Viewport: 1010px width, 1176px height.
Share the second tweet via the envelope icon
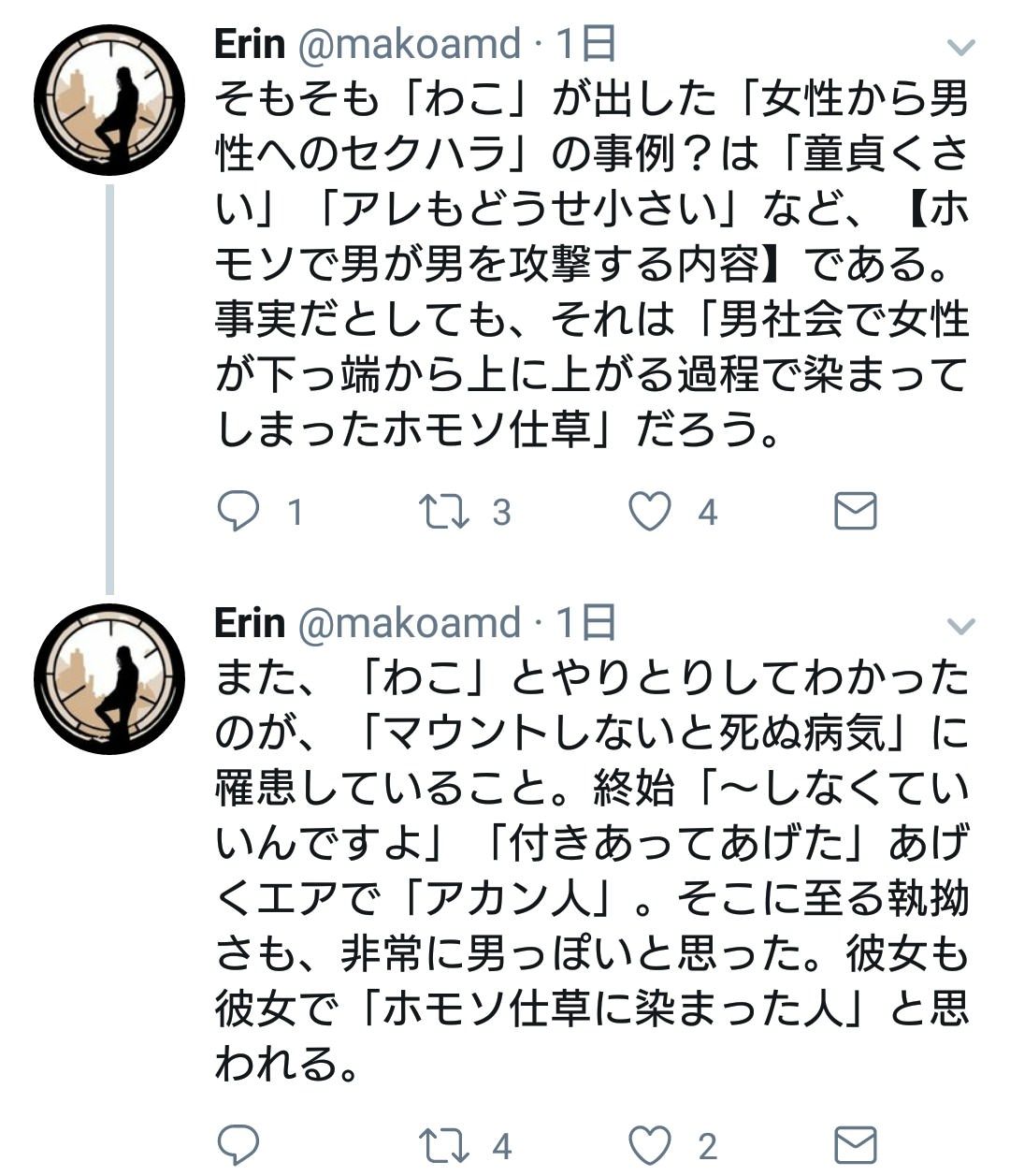pyautogui.click(x=855, y=1145)
